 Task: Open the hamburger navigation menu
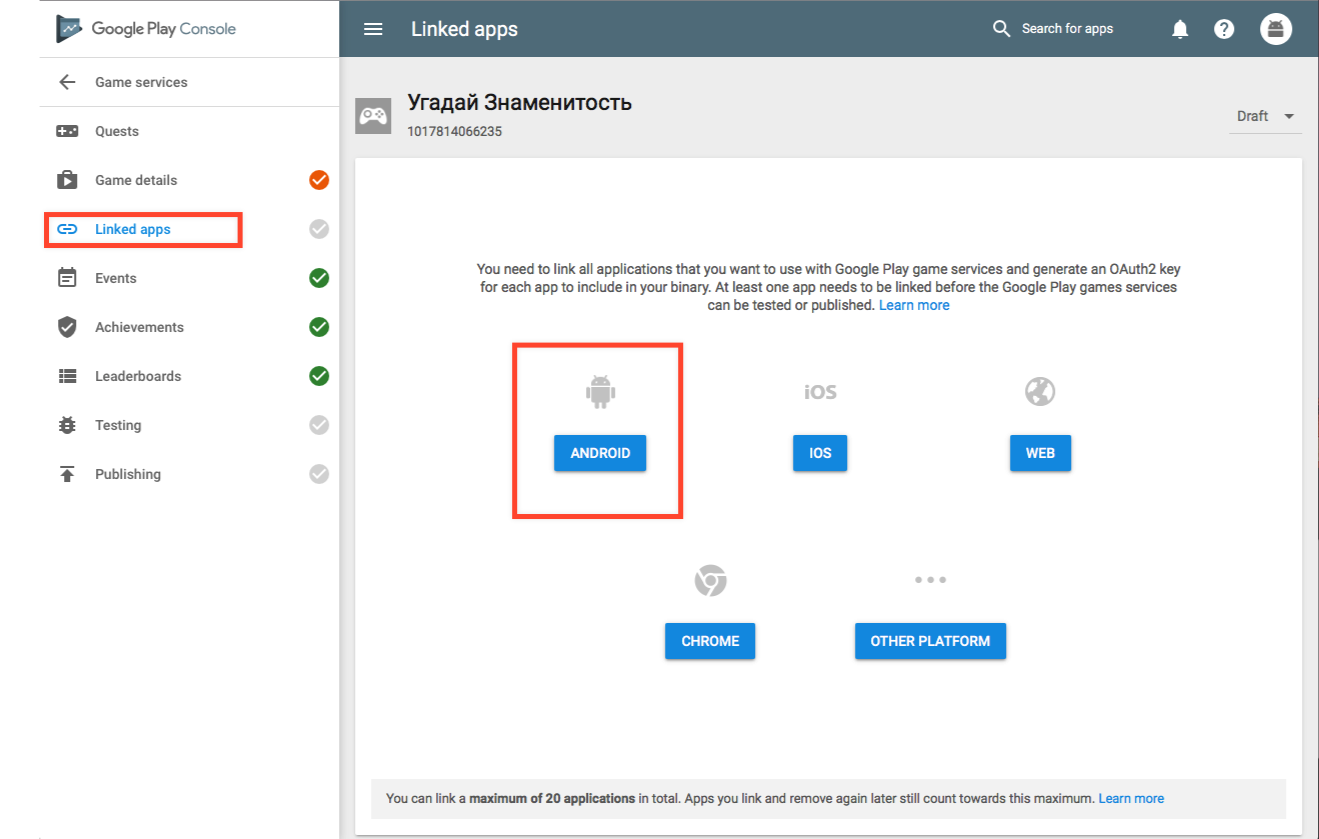(x=373, y=29)
